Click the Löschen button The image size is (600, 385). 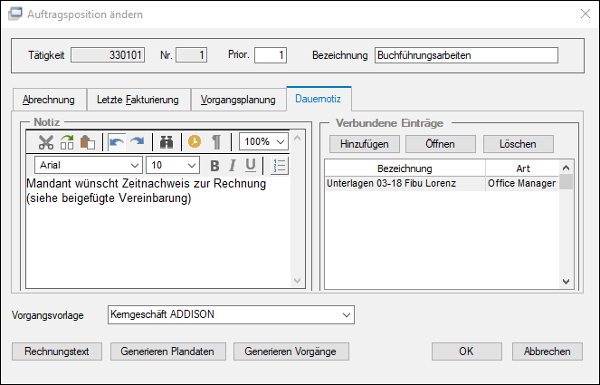coord(518,144)
